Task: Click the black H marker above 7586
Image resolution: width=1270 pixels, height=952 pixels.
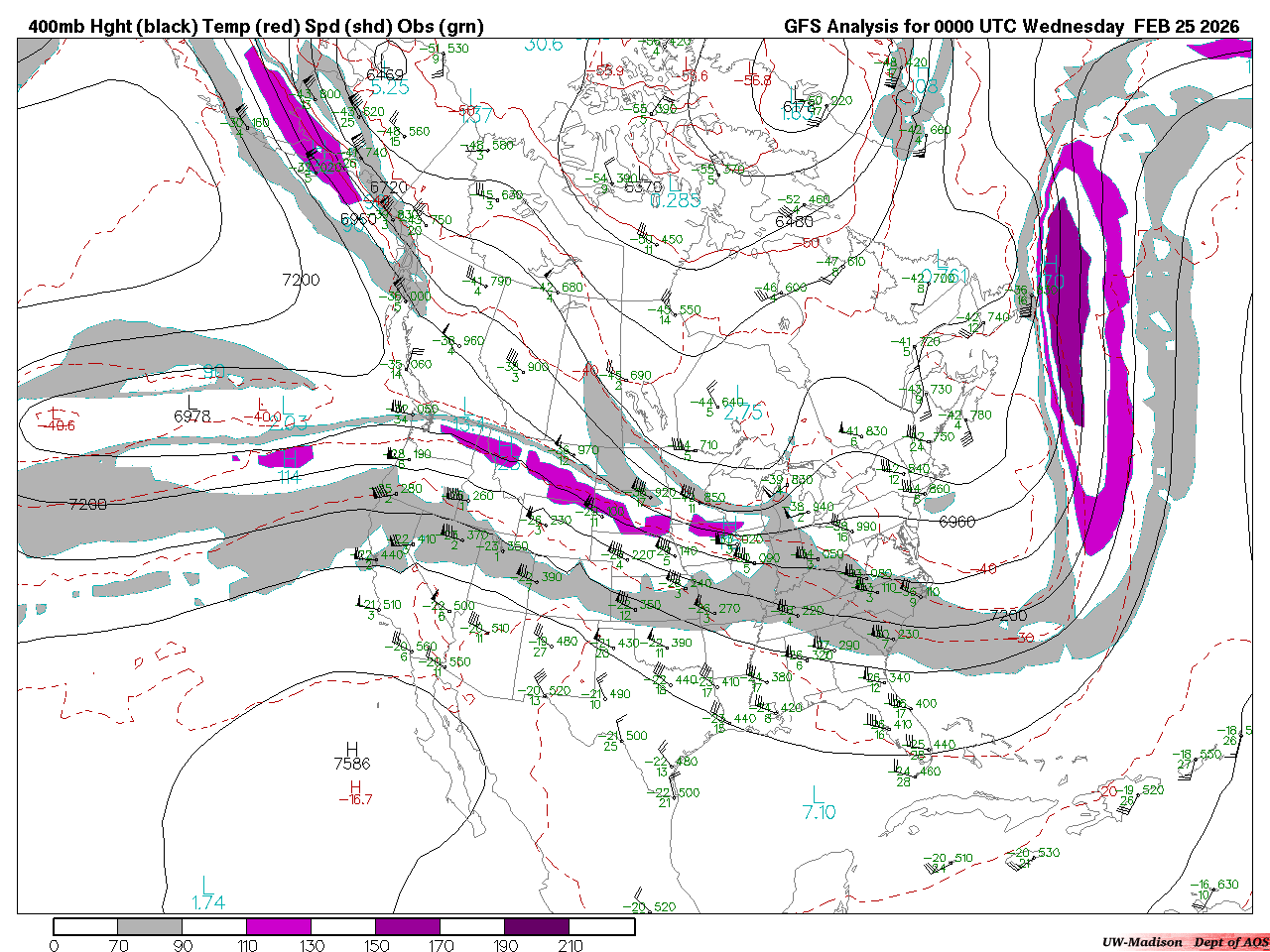Action: click(x=352, y=748)
